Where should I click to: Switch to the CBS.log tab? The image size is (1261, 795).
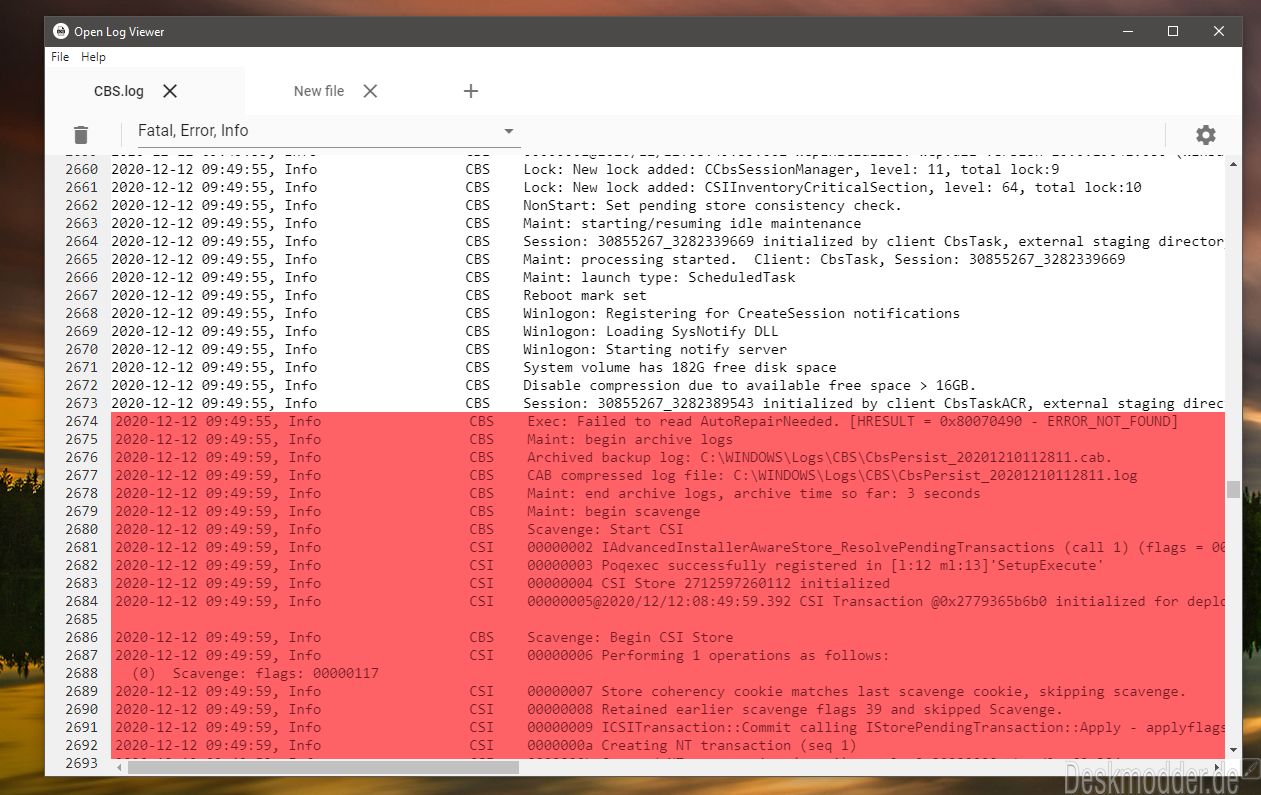point(119,91)
